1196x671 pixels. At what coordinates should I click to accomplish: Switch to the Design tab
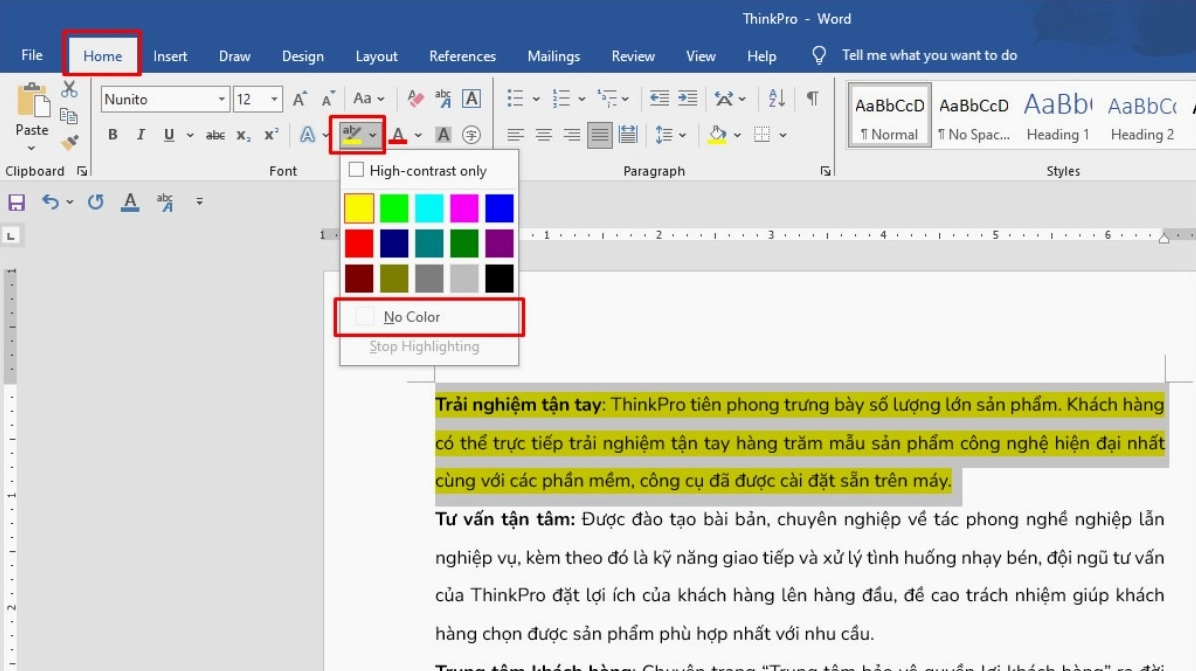pos(302,56)
